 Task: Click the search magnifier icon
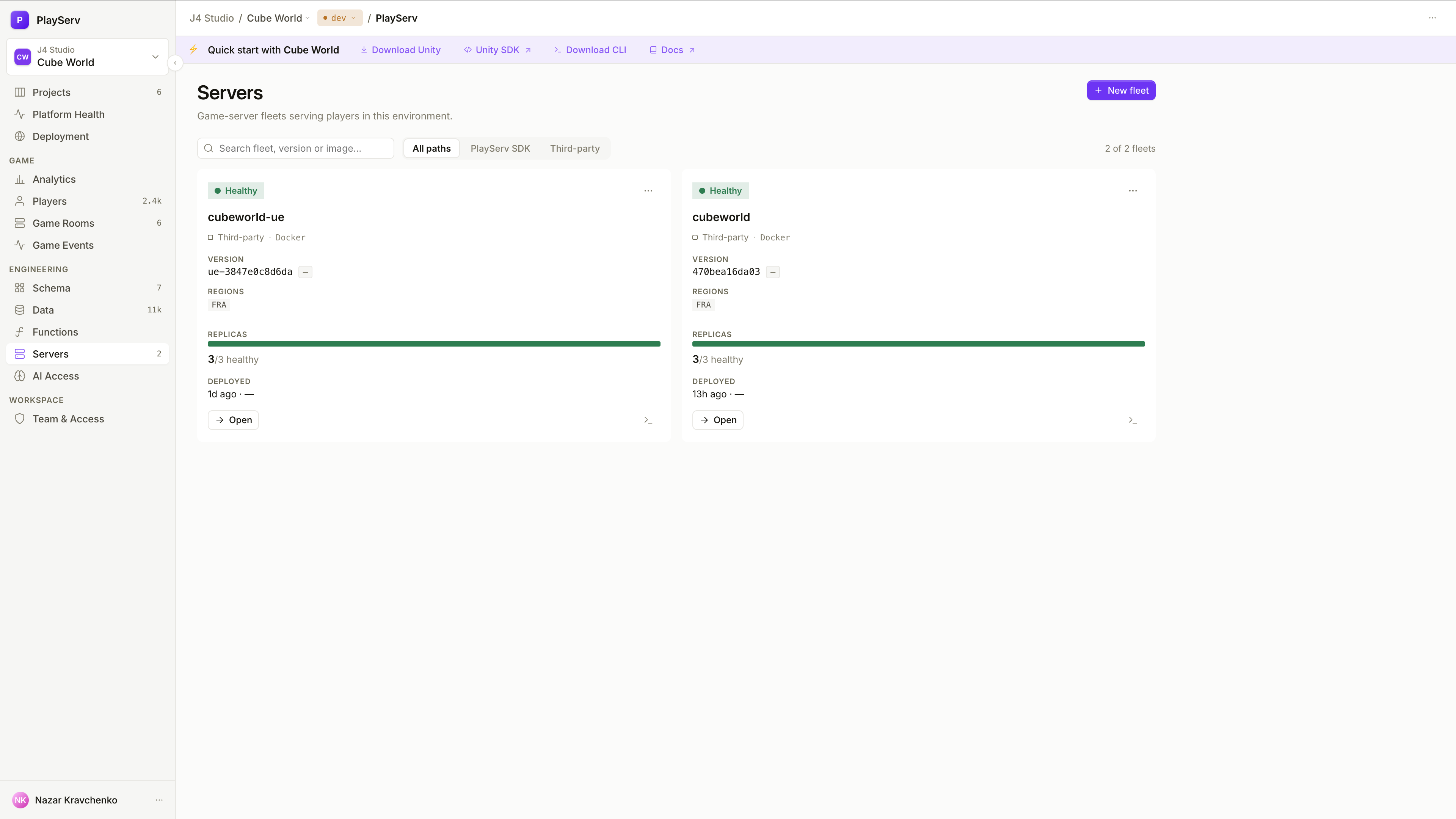tap(209, 148)
